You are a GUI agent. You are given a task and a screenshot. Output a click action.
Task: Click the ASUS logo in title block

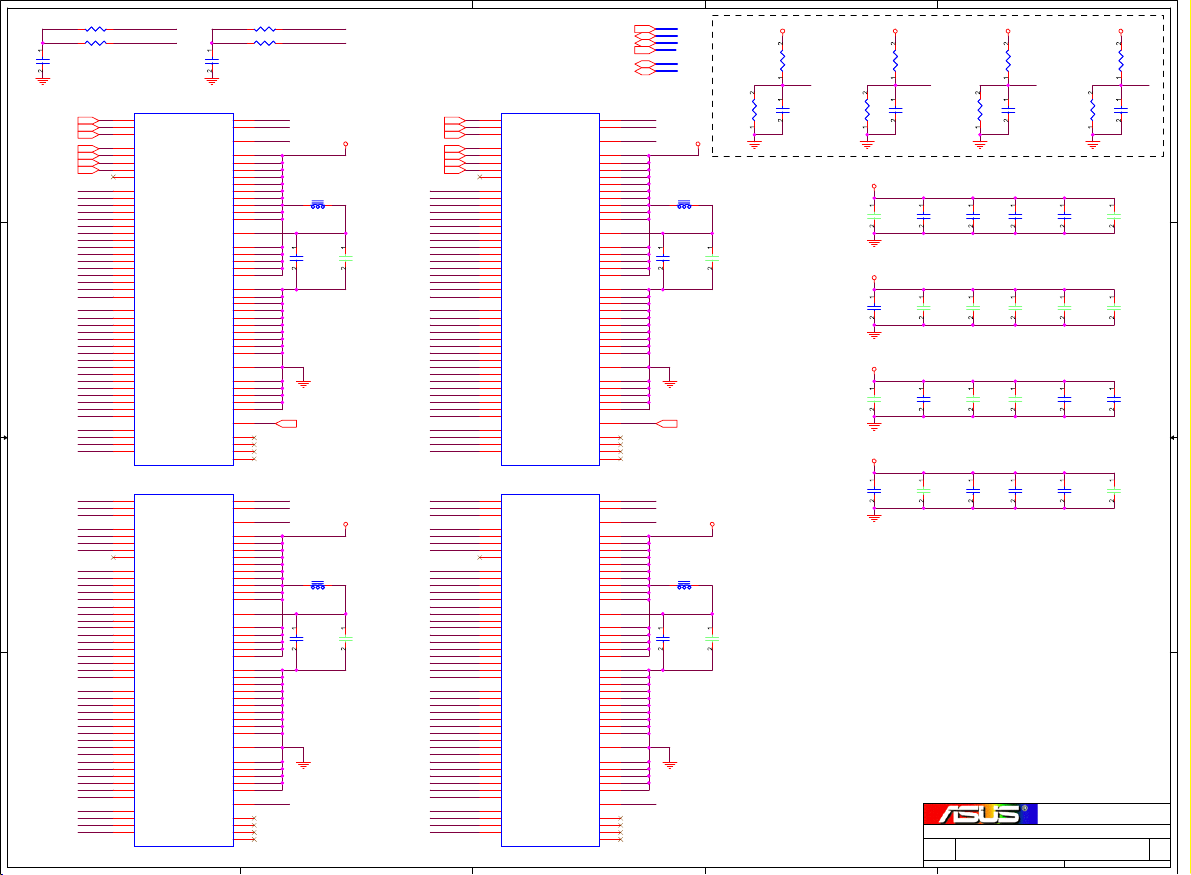[x=980, y=814]
